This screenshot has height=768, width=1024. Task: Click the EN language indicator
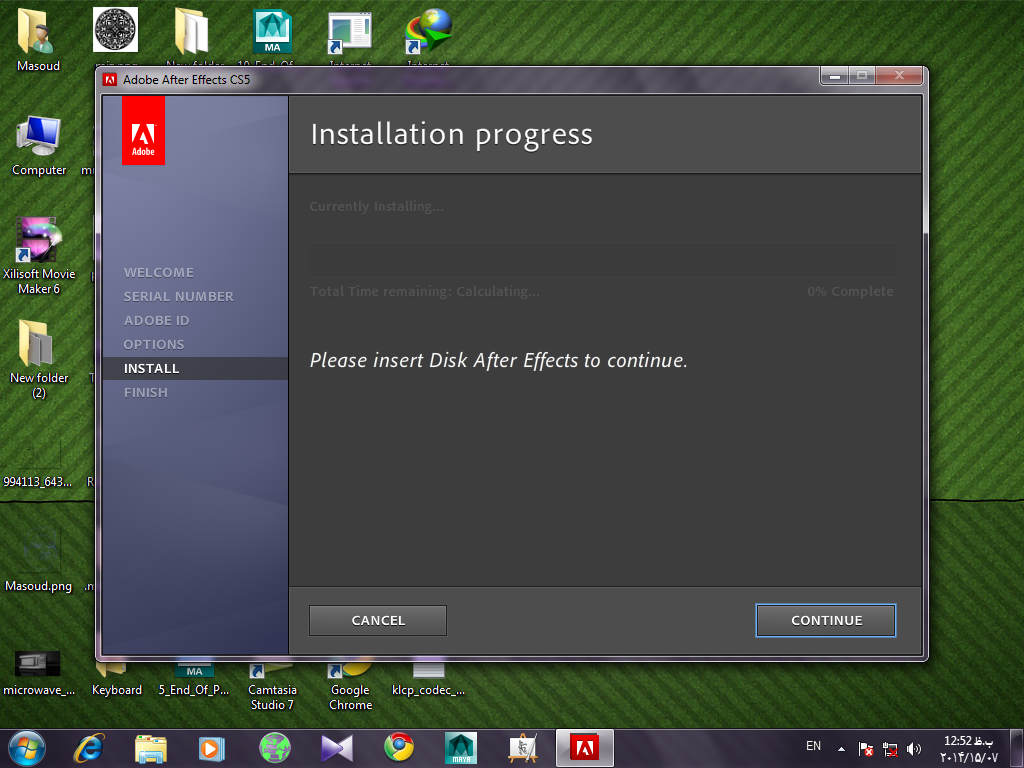(x=813, y=746)
